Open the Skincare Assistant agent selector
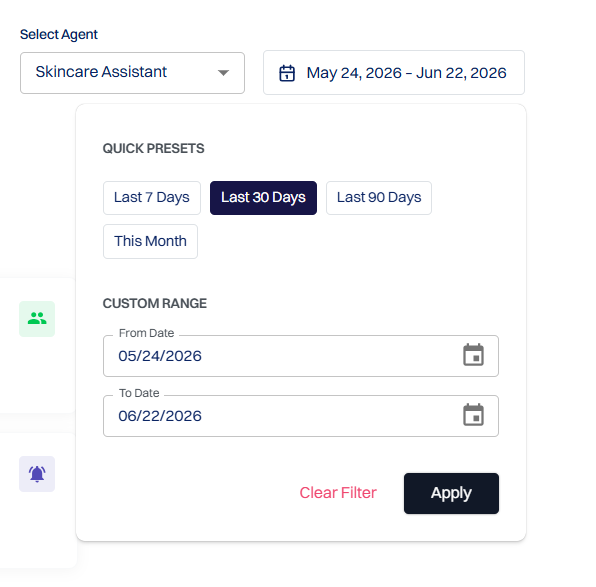The image size is (596, 587). pos(132,73)
